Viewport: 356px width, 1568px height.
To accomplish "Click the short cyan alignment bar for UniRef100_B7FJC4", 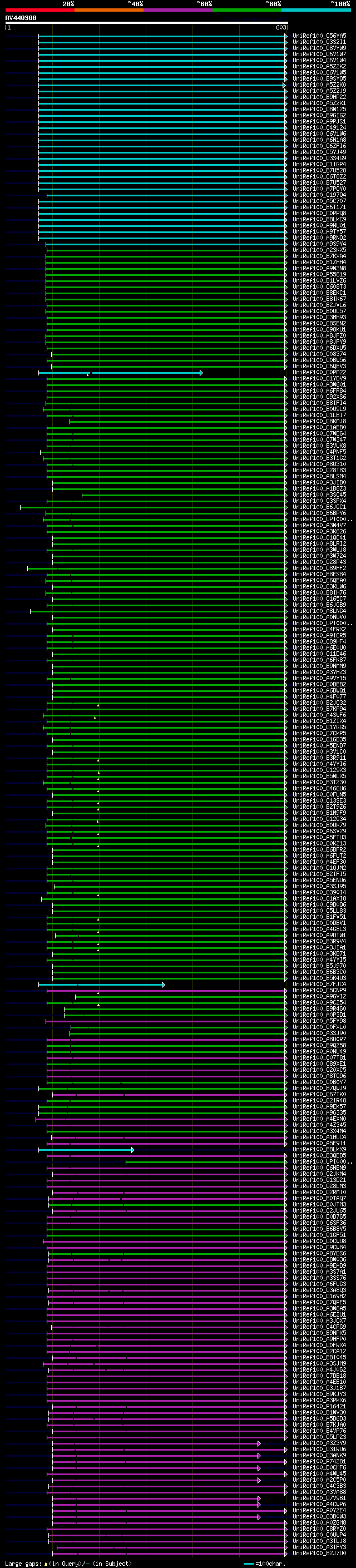I will [x=102, y=985].
